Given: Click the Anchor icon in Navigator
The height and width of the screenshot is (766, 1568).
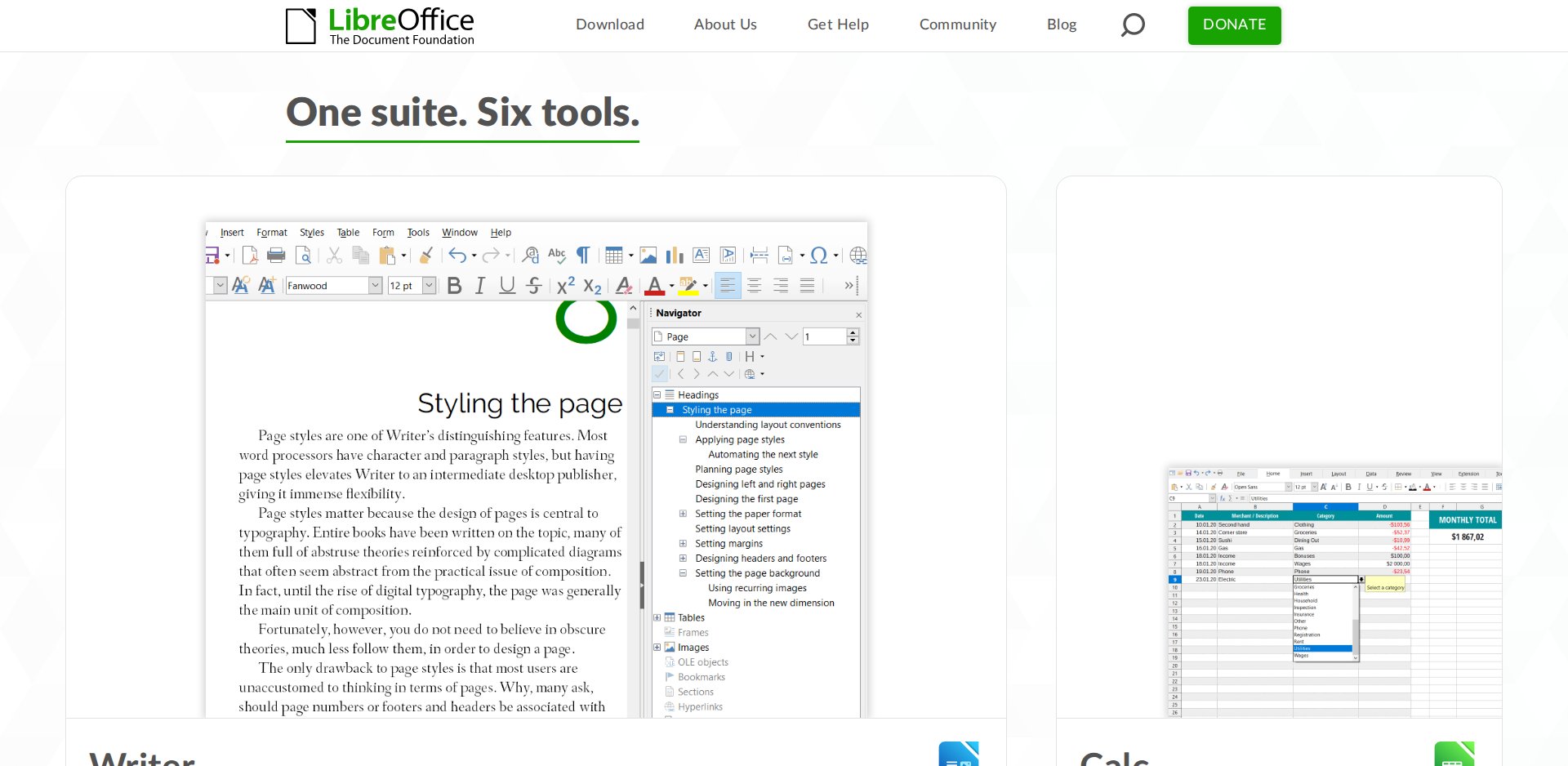Looking at the screenshot, I should pos(712,356).
